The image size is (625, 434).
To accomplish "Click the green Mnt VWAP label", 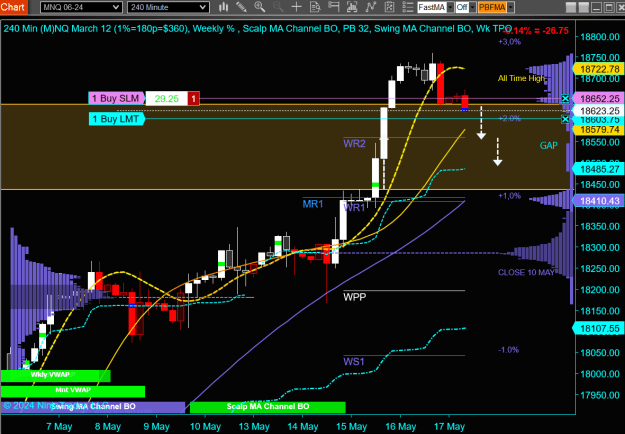I will pos(73,391).
